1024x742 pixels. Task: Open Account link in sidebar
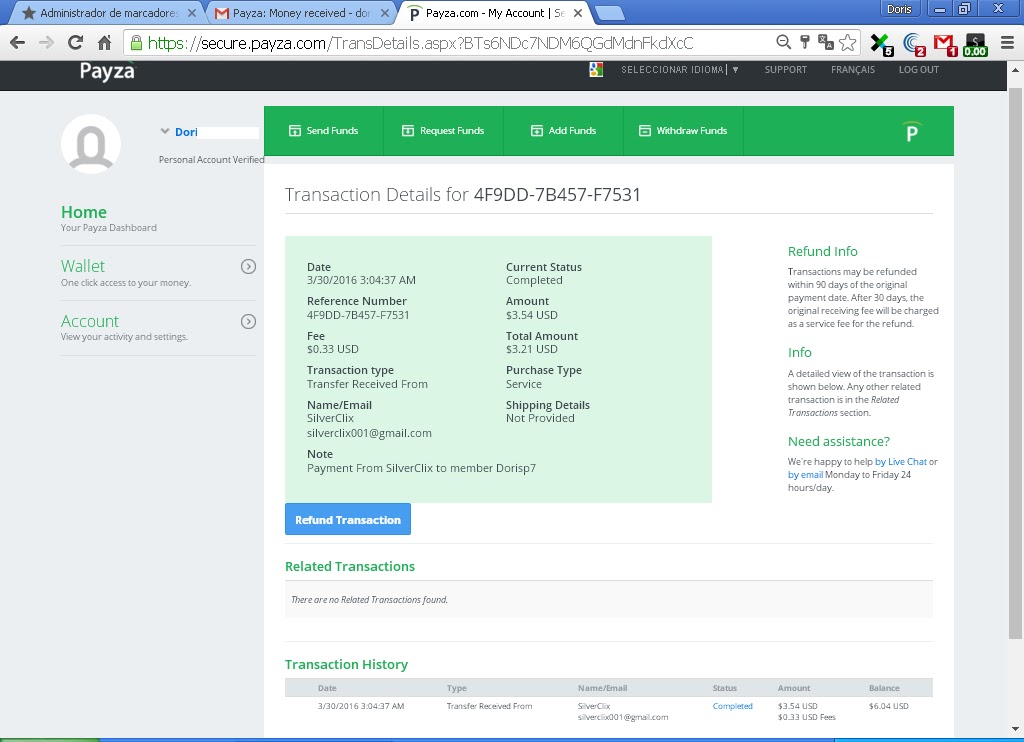pos(89,321)
